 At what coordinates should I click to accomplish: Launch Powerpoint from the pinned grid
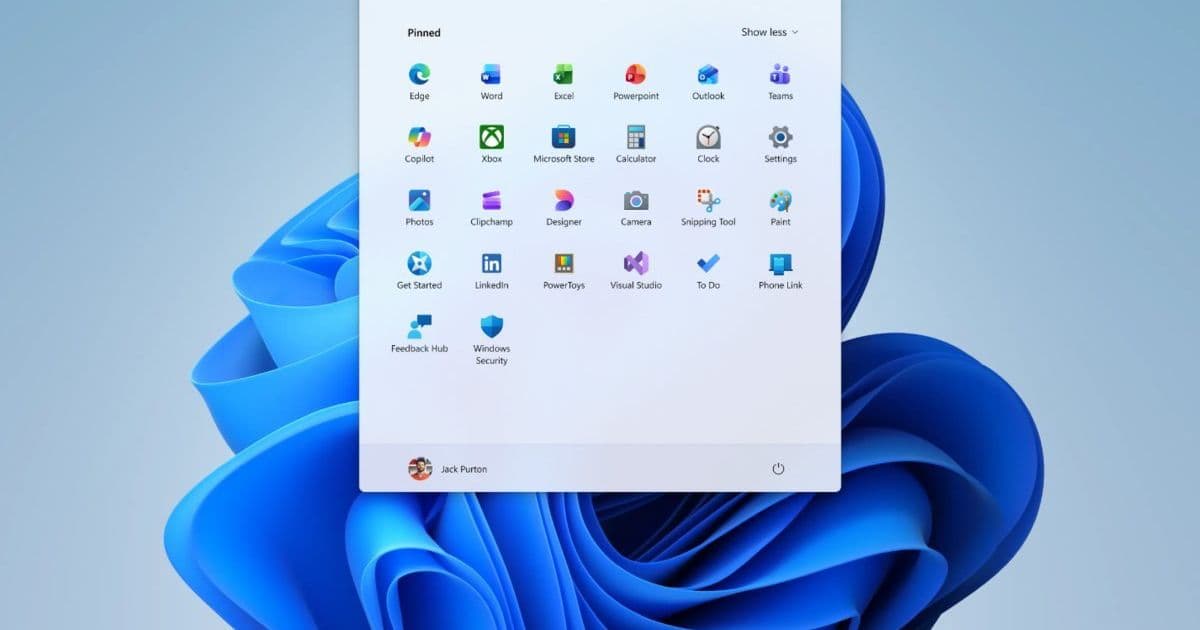click(636, 74)
